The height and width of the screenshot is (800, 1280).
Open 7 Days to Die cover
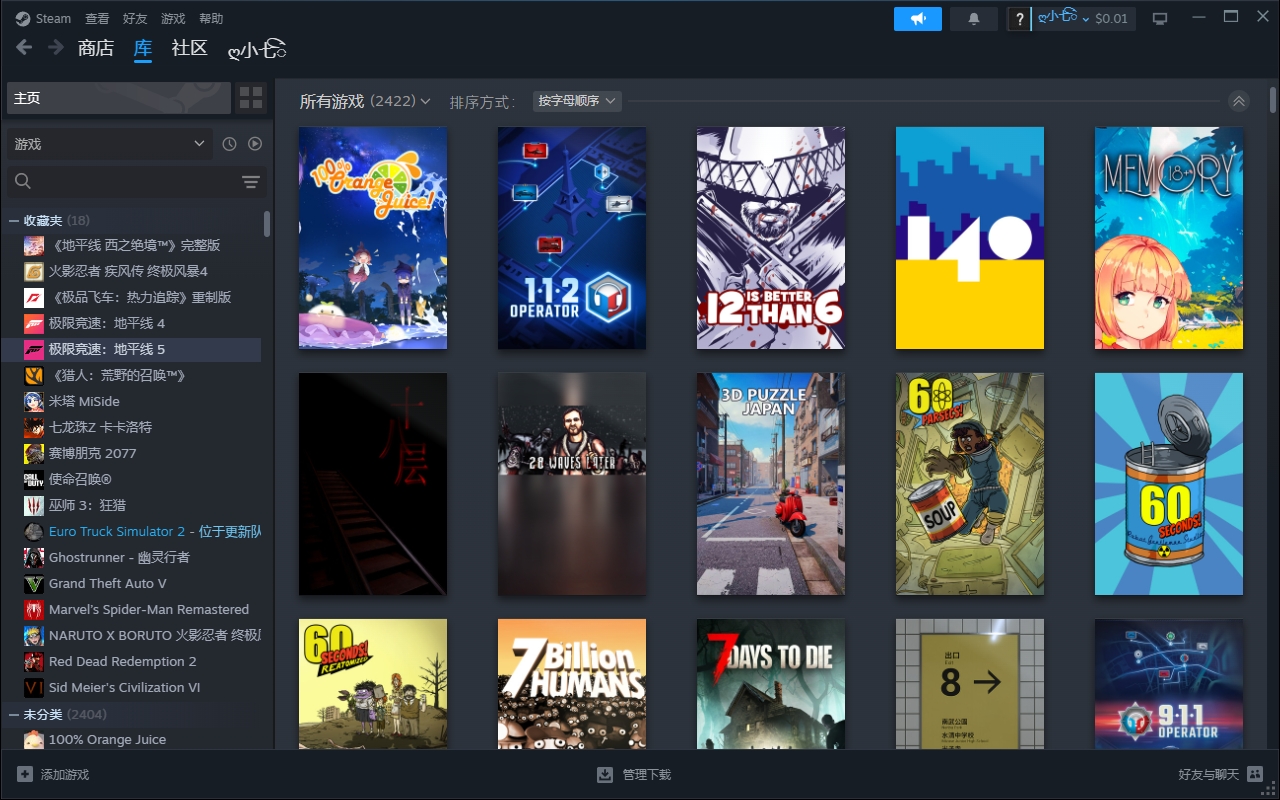coord(771,684)
